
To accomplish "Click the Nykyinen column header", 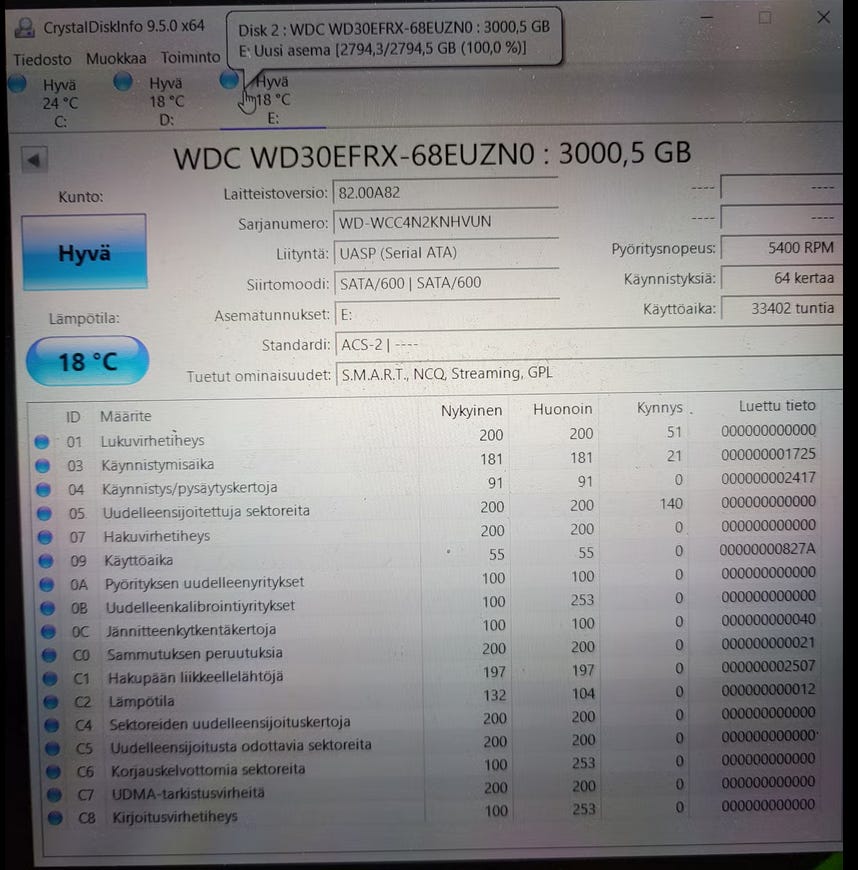I will tap(472, 411).
